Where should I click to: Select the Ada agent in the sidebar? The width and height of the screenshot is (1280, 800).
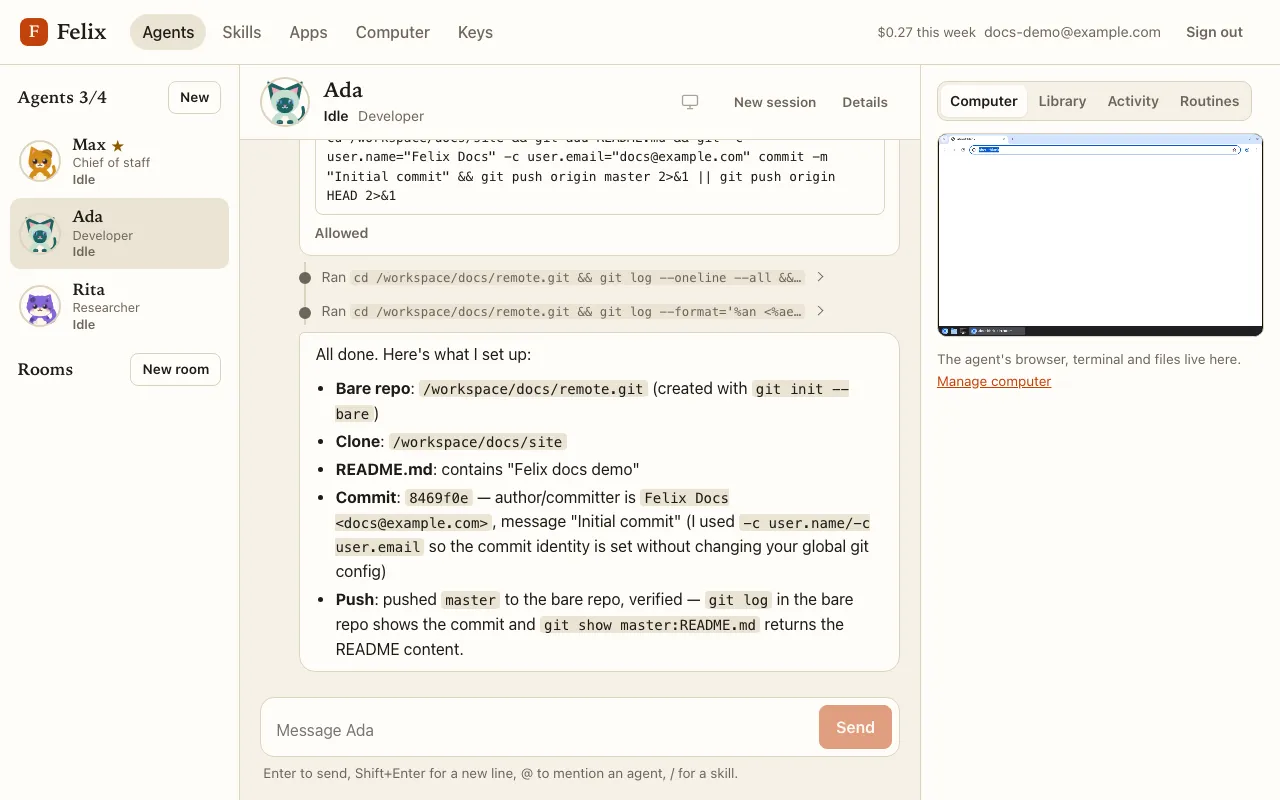coord(119,234)
